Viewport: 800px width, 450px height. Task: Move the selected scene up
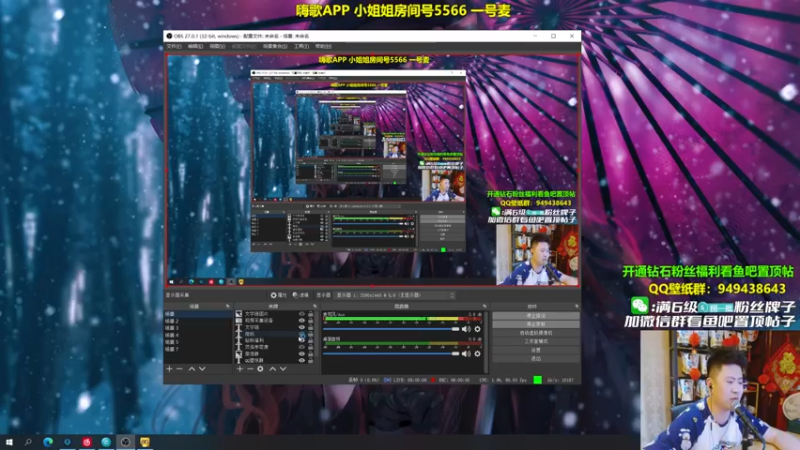point(192,369)
